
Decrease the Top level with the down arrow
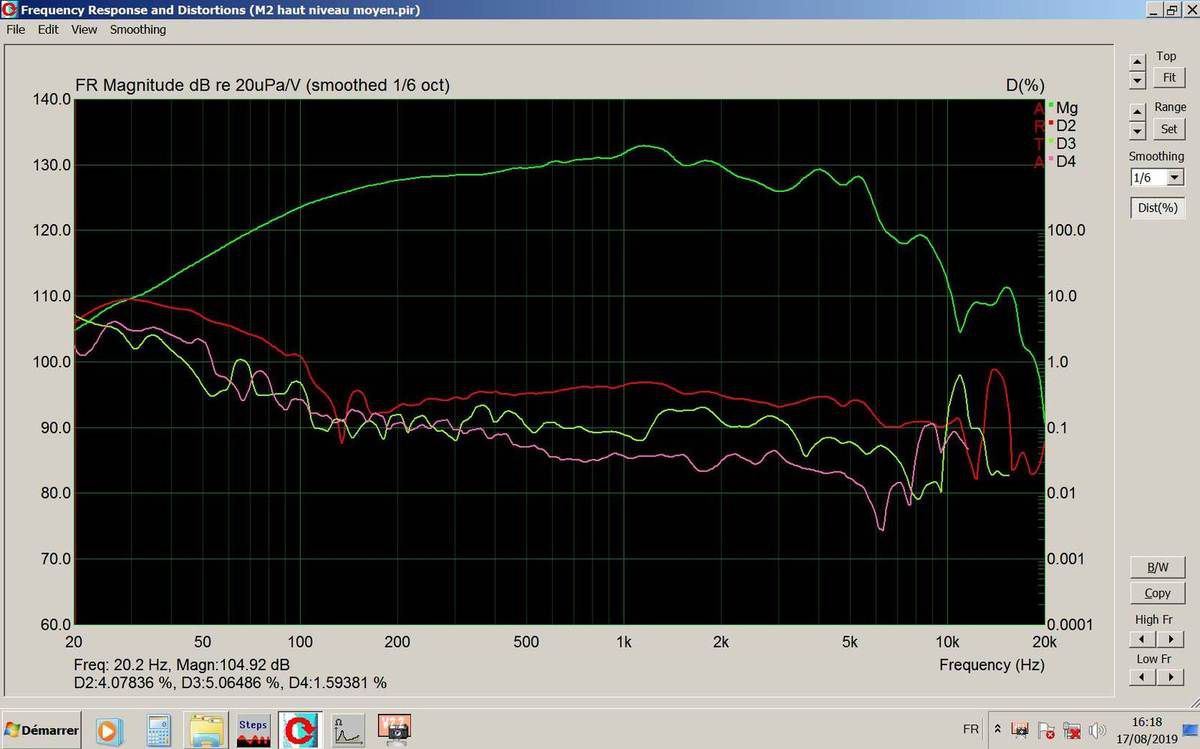point(1137,80)
